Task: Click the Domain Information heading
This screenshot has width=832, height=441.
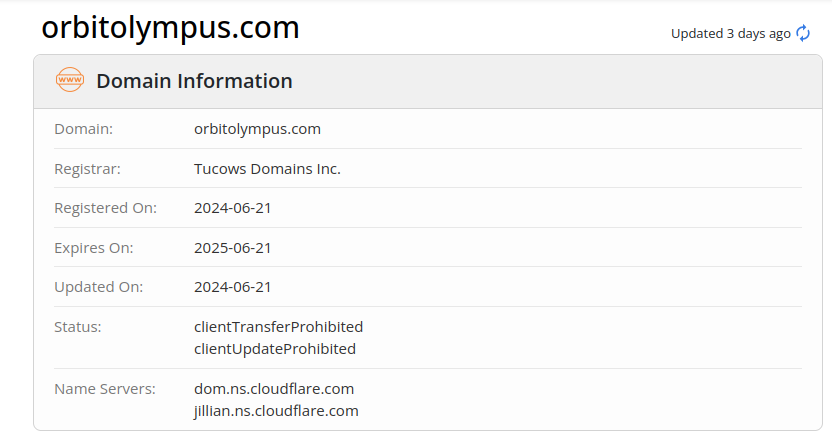Action: (x=194, y=81)
